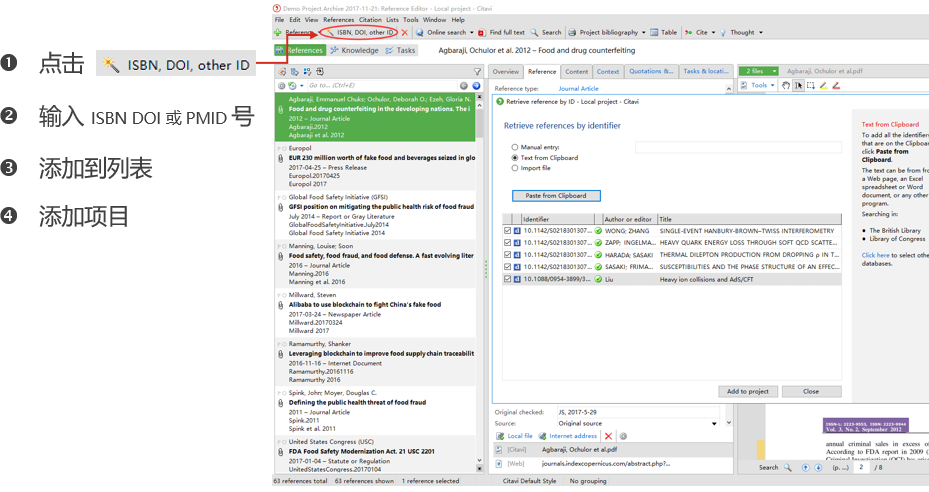The height and width of the screenshot is (492, 929).
Task: Switch to the Overview tab
Action: point(505,72)
